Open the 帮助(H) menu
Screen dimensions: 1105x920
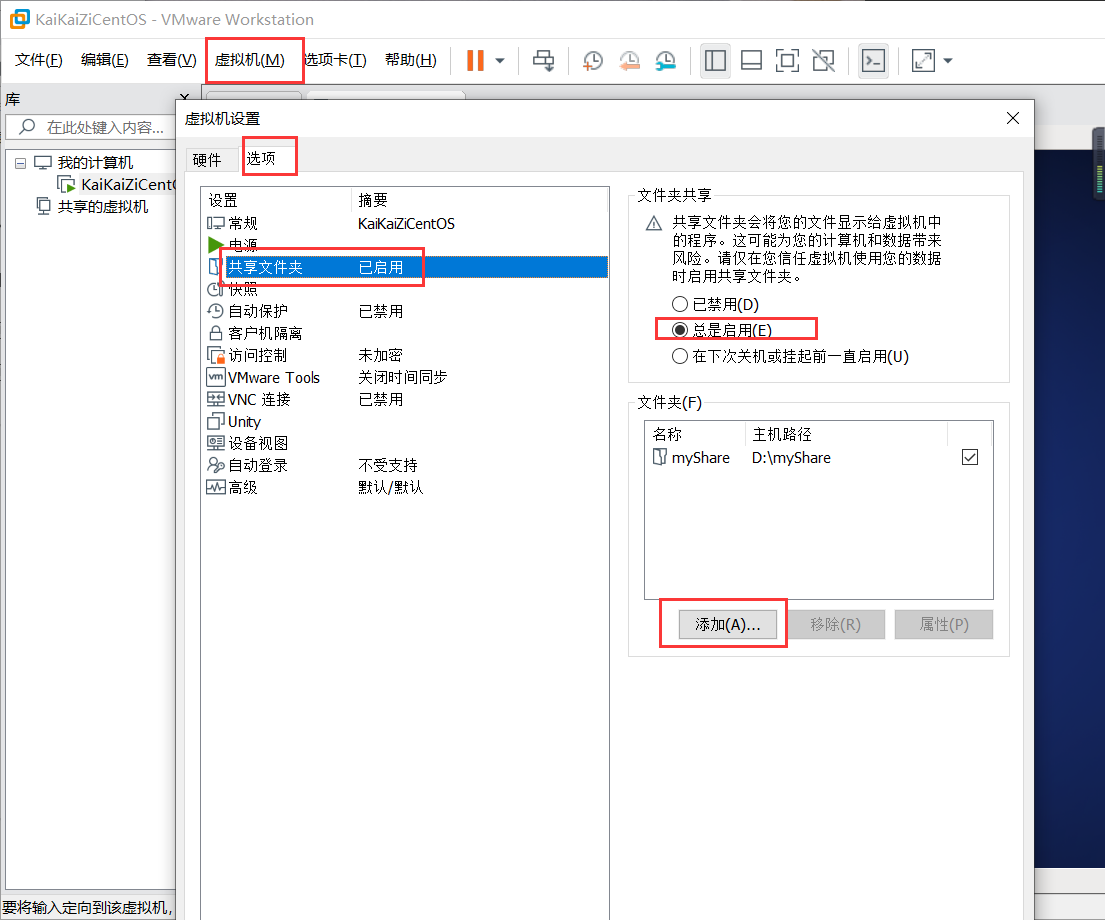point(411,60)
